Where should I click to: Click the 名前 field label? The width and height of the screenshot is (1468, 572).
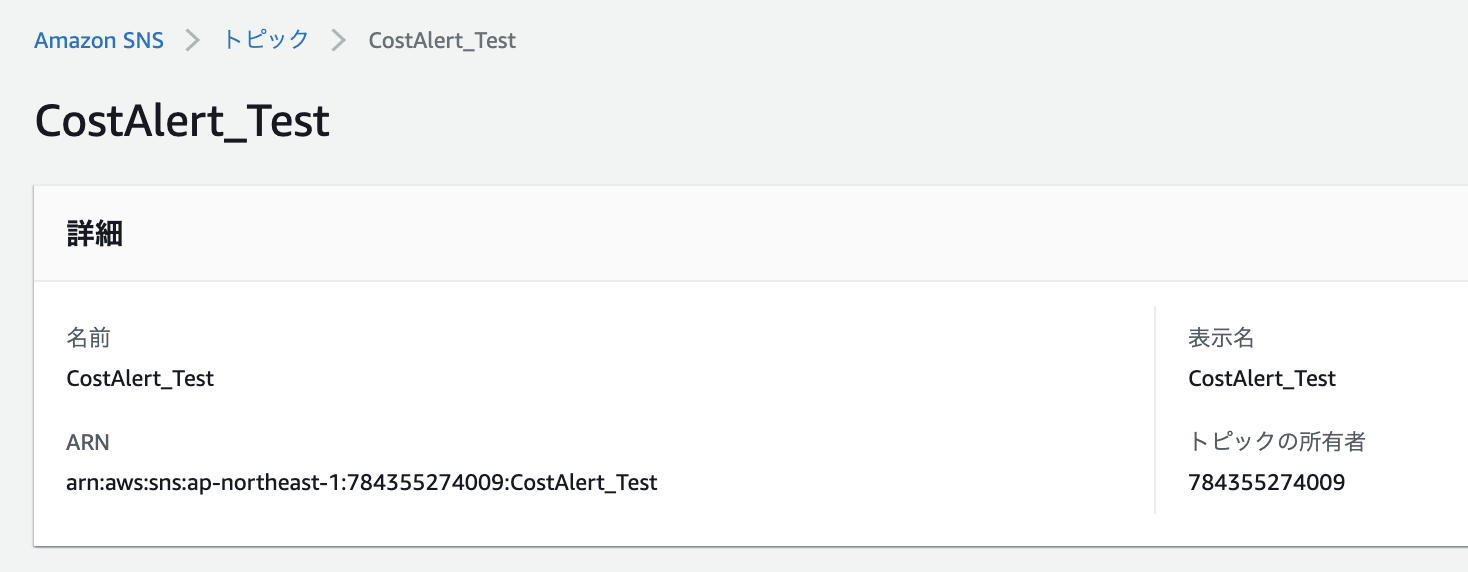pyautogui.click(x=88, y=338)
